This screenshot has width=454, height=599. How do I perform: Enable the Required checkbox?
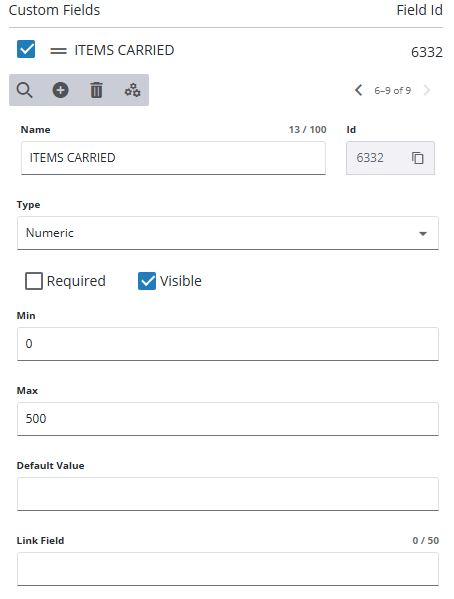coord(34,281)
